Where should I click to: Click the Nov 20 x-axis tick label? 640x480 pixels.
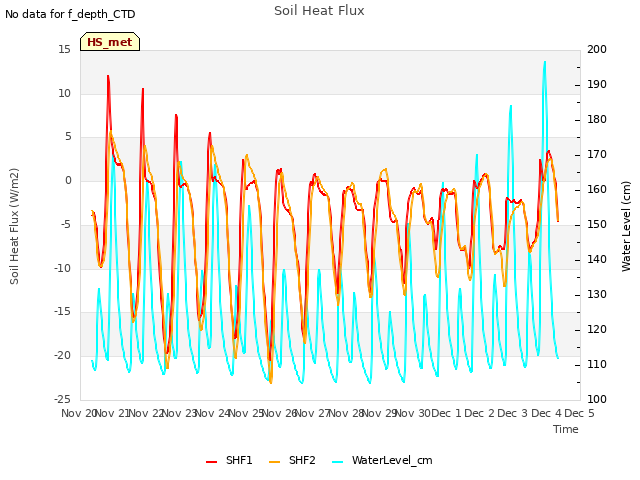click(79, 413)
